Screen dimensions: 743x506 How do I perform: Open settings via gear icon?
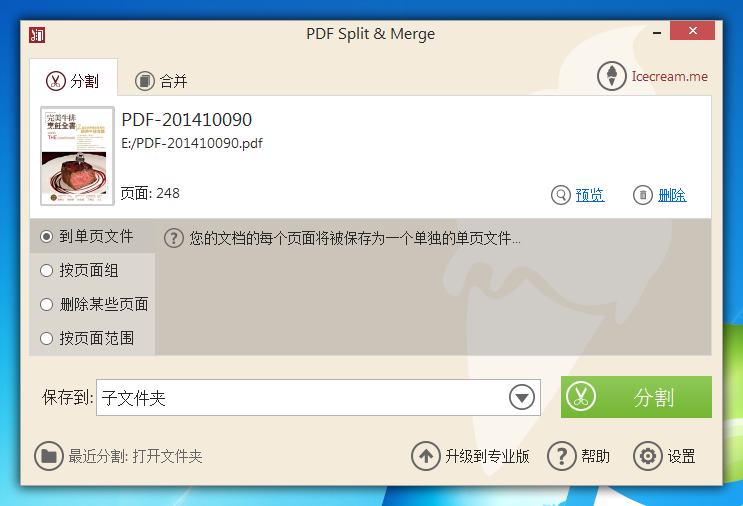pos(648,456)
